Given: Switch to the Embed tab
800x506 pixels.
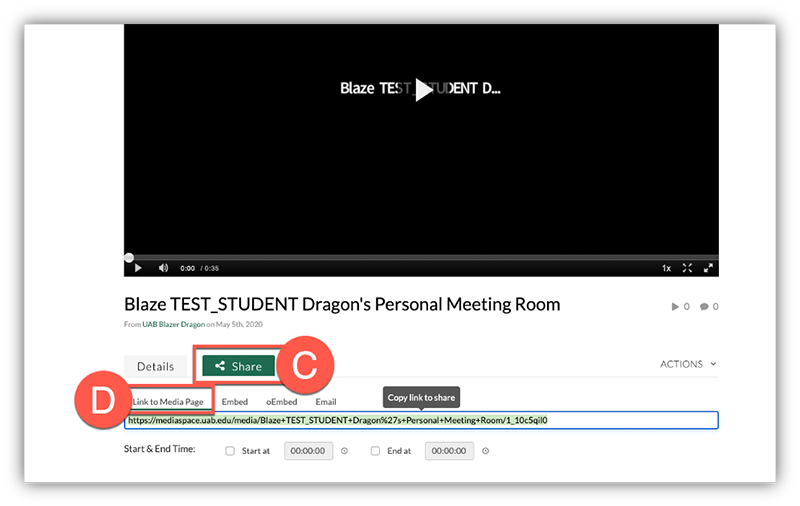Looking at the screenshot, I should (x=234, y=401).
